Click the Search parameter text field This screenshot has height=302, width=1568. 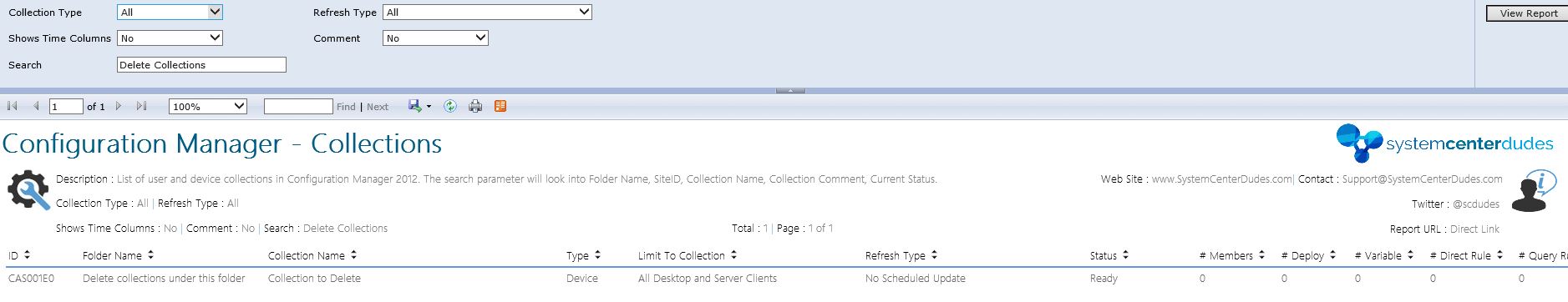(201, 64)
